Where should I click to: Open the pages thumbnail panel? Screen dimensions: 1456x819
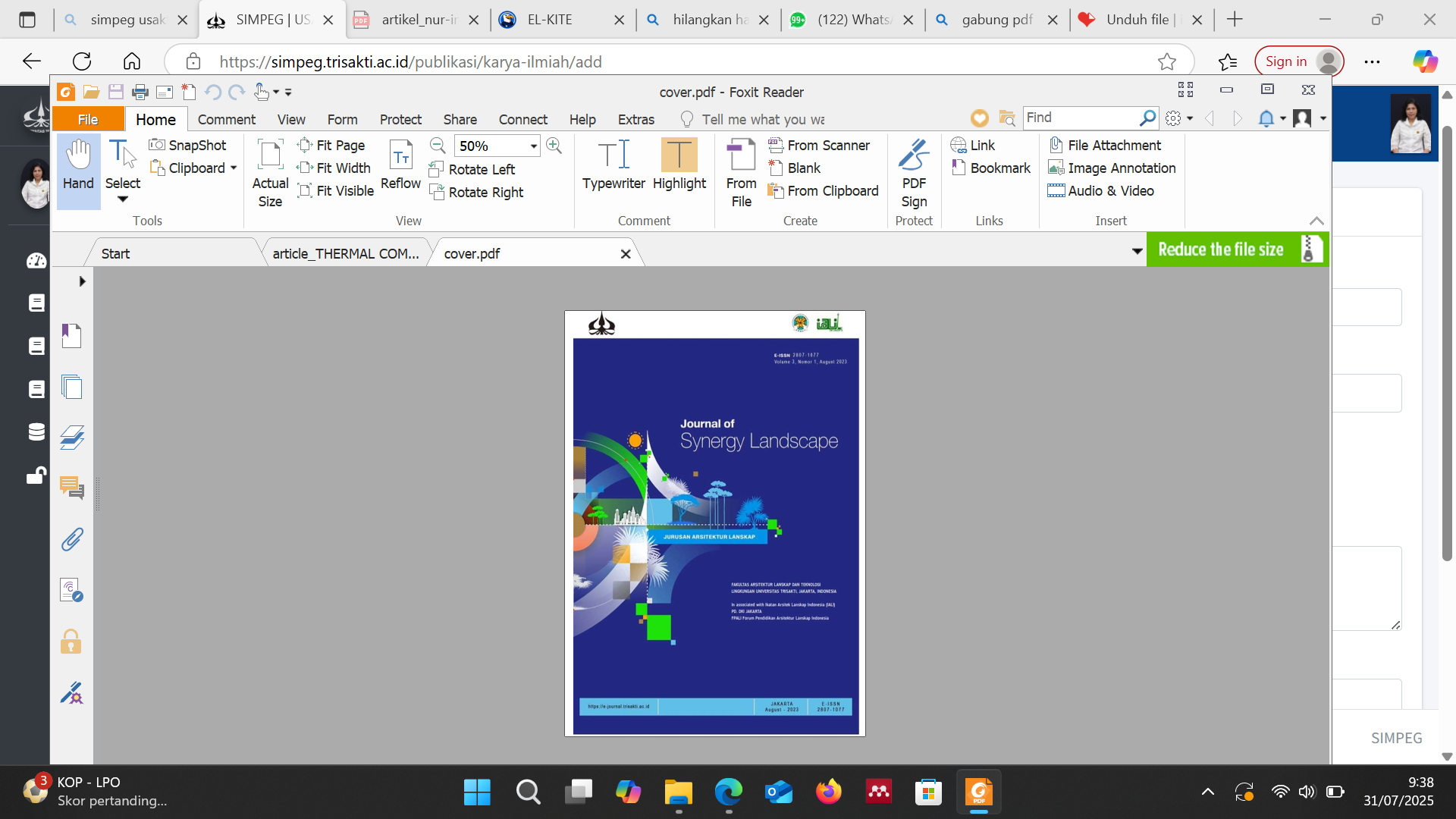pyautogui.click(x=71, y=387)
